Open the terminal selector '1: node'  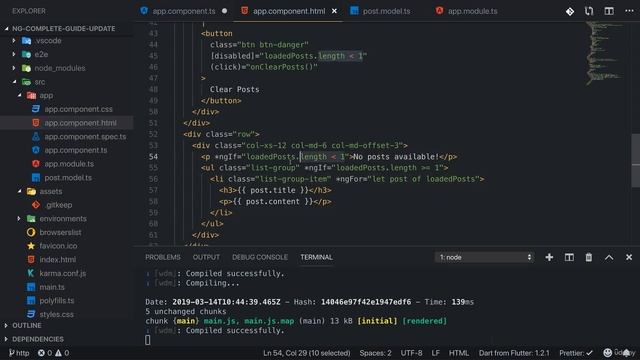click(x=484, y=257)
